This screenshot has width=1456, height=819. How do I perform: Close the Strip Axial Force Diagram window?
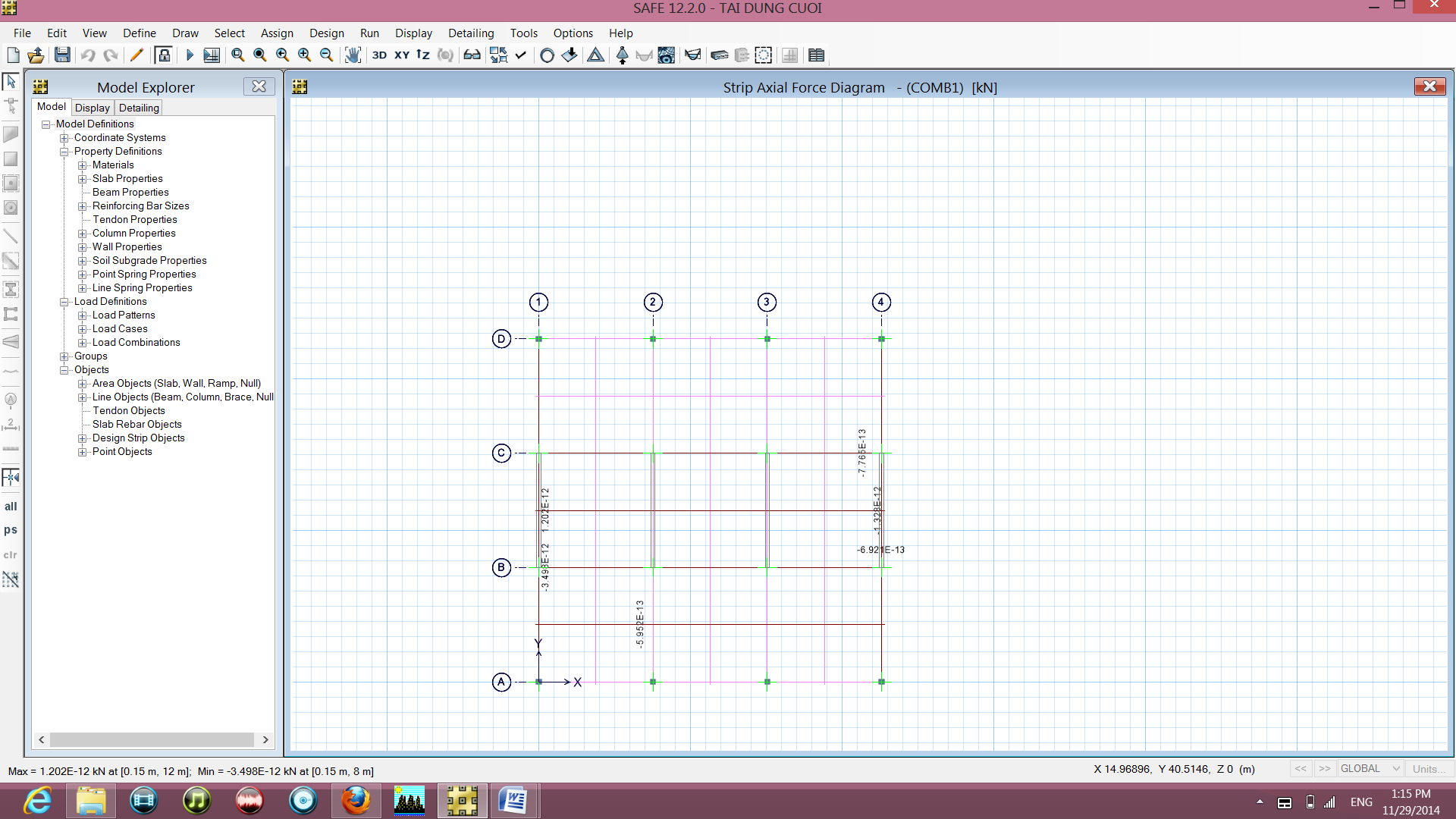(1429, 86)
